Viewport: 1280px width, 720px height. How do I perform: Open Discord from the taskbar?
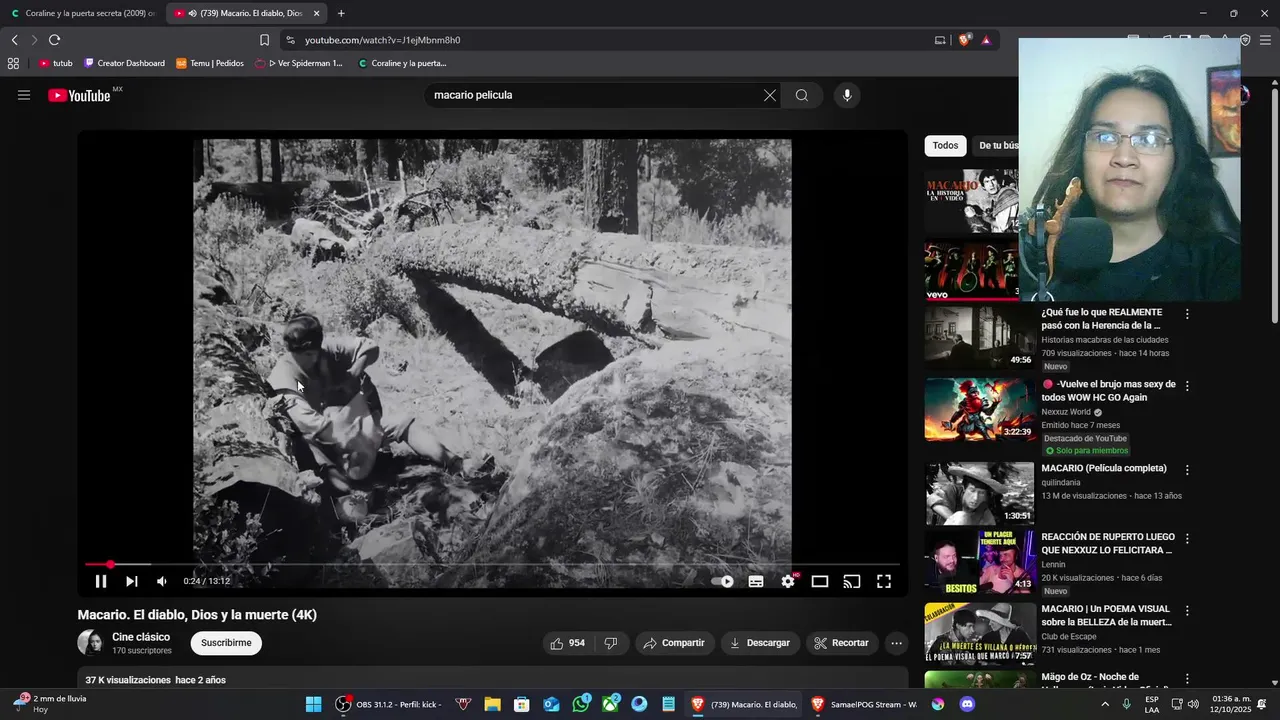click(x=967, y=704)
